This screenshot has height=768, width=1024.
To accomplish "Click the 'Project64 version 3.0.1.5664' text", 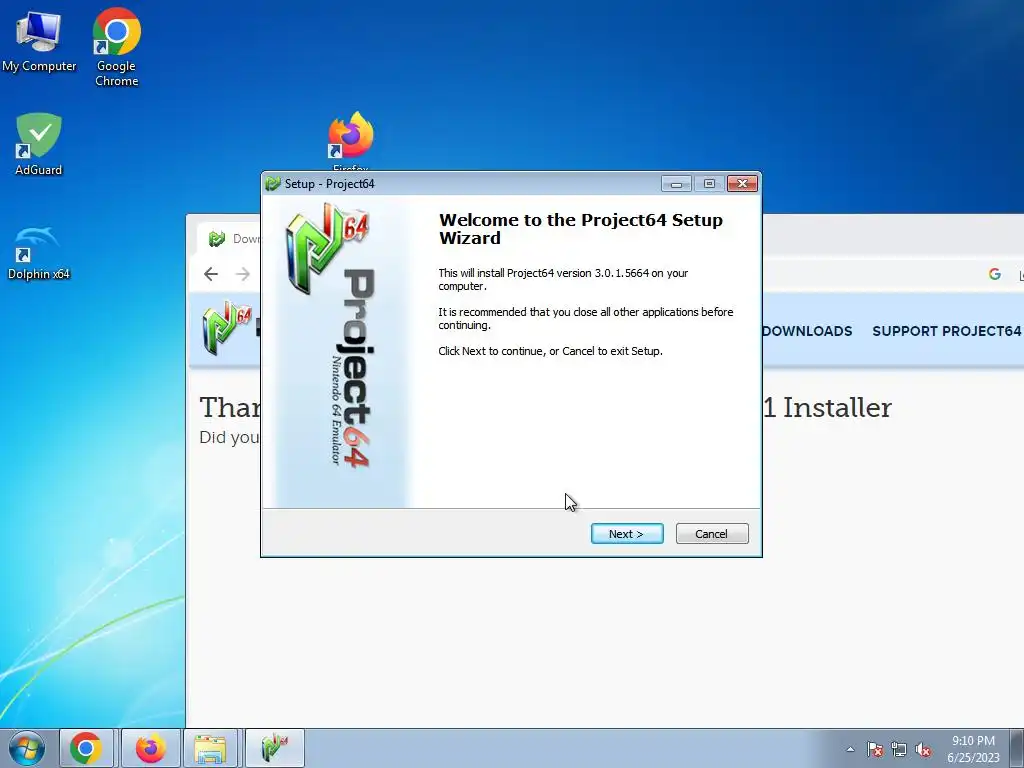I will (x=578, y=273).
